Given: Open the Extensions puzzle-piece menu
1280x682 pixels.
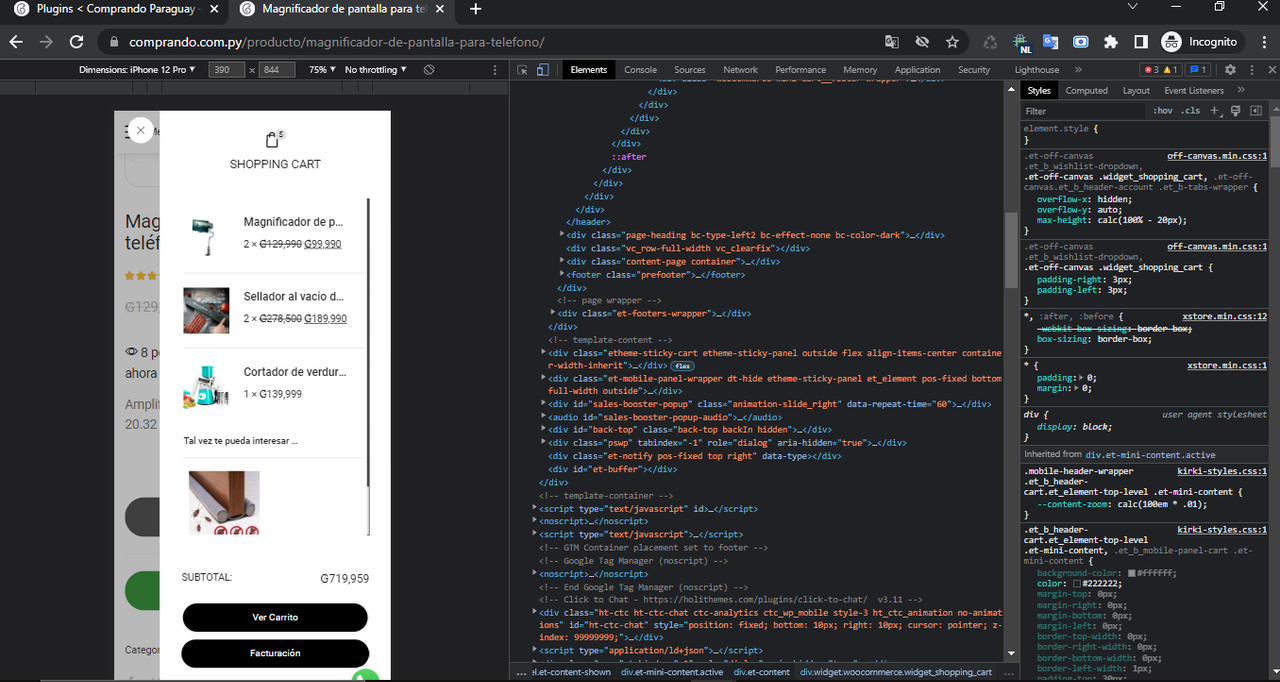Looking at the screenshot, I should 1111,42.
